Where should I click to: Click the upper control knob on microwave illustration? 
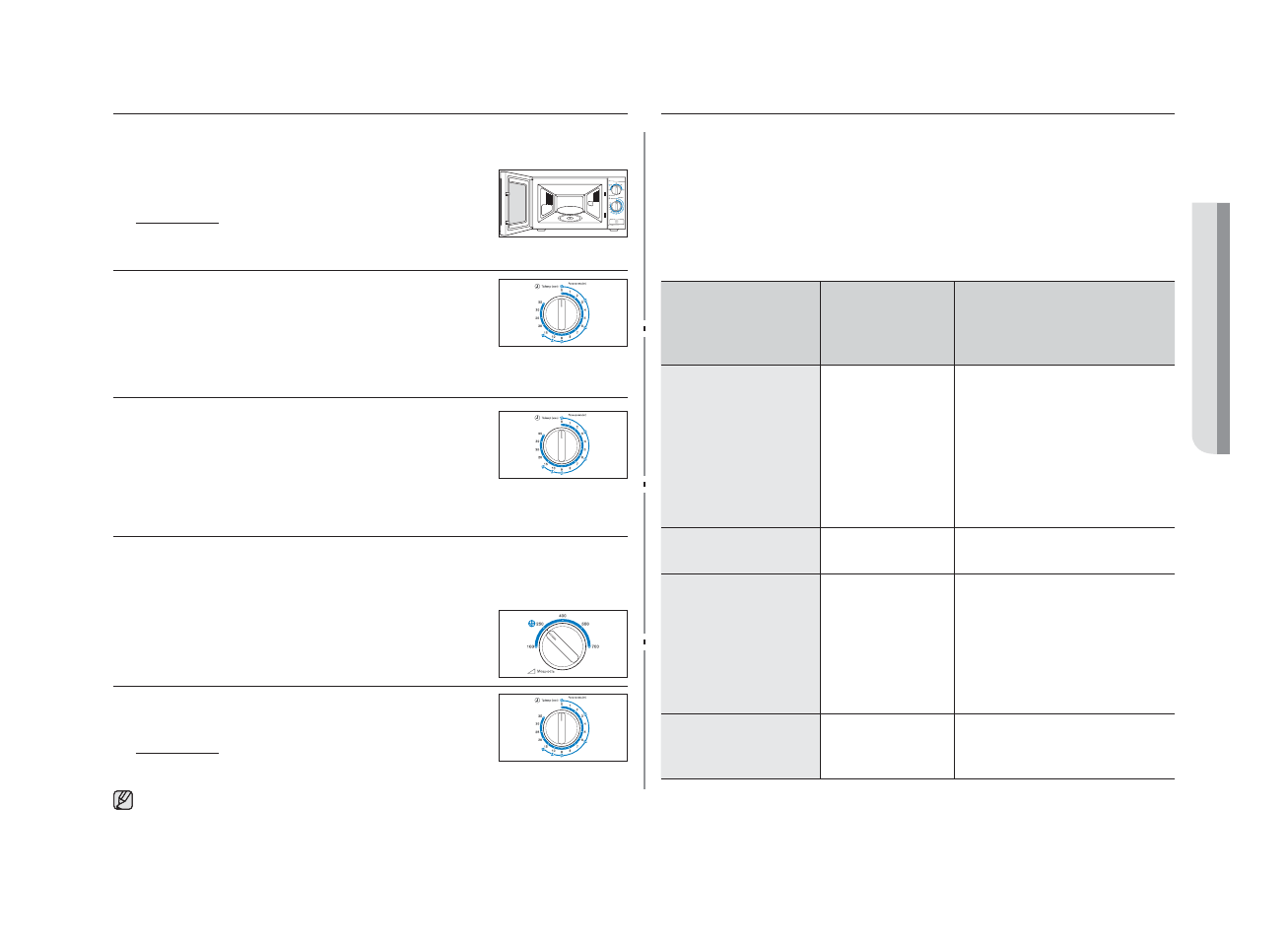click(616, 188)
